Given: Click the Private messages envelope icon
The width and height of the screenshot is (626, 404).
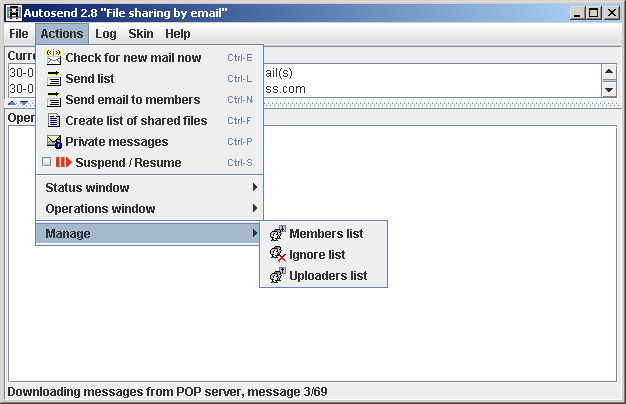Looking at the screenshot, I should pos(54,141).
